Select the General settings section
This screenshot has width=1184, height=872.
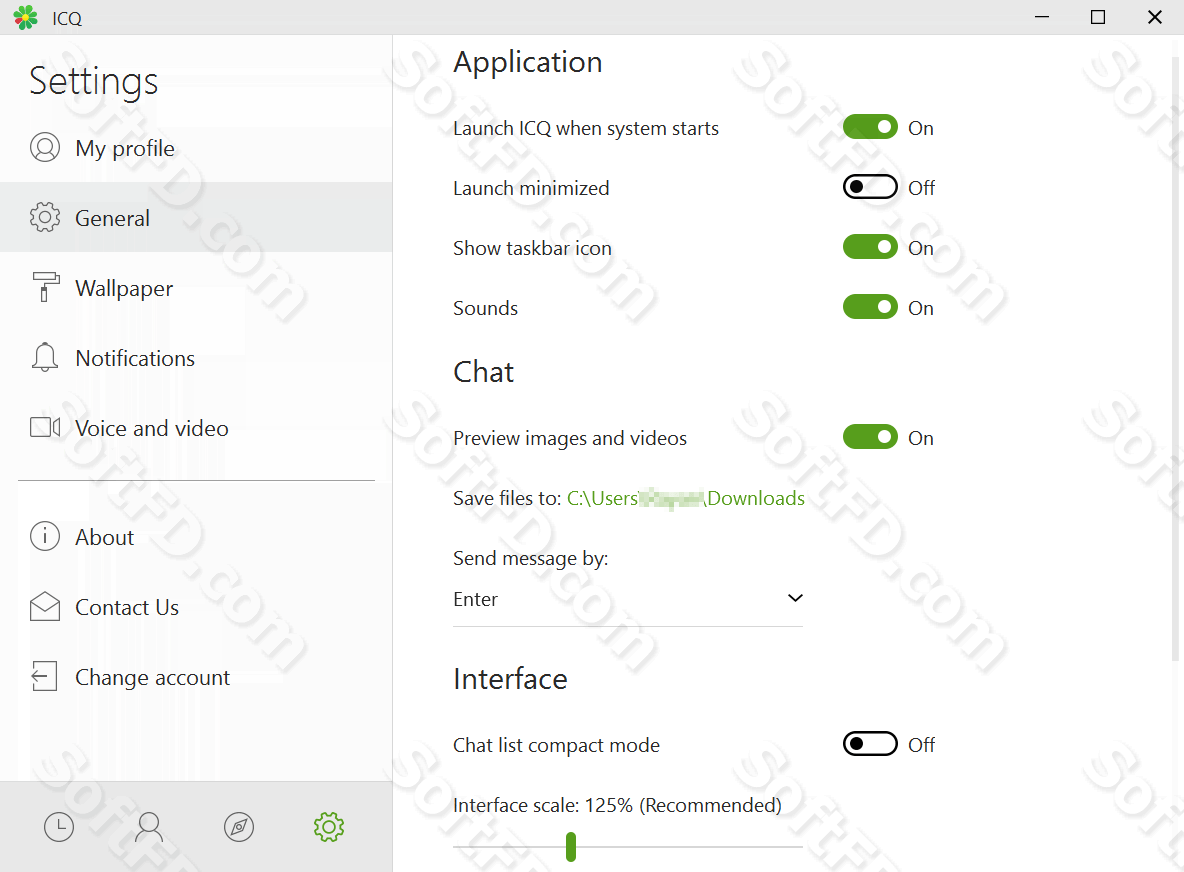click(x=196, y=217)
